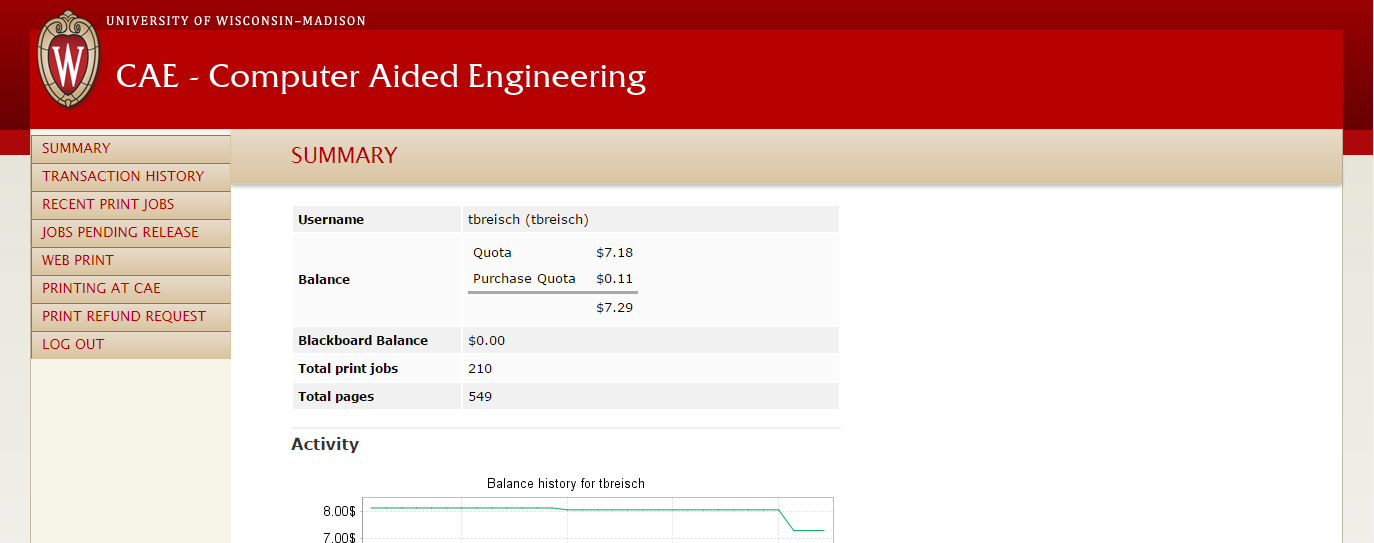Click the Blackboard Balance value $0.00
1374x543 pixels.
(486, 340)
